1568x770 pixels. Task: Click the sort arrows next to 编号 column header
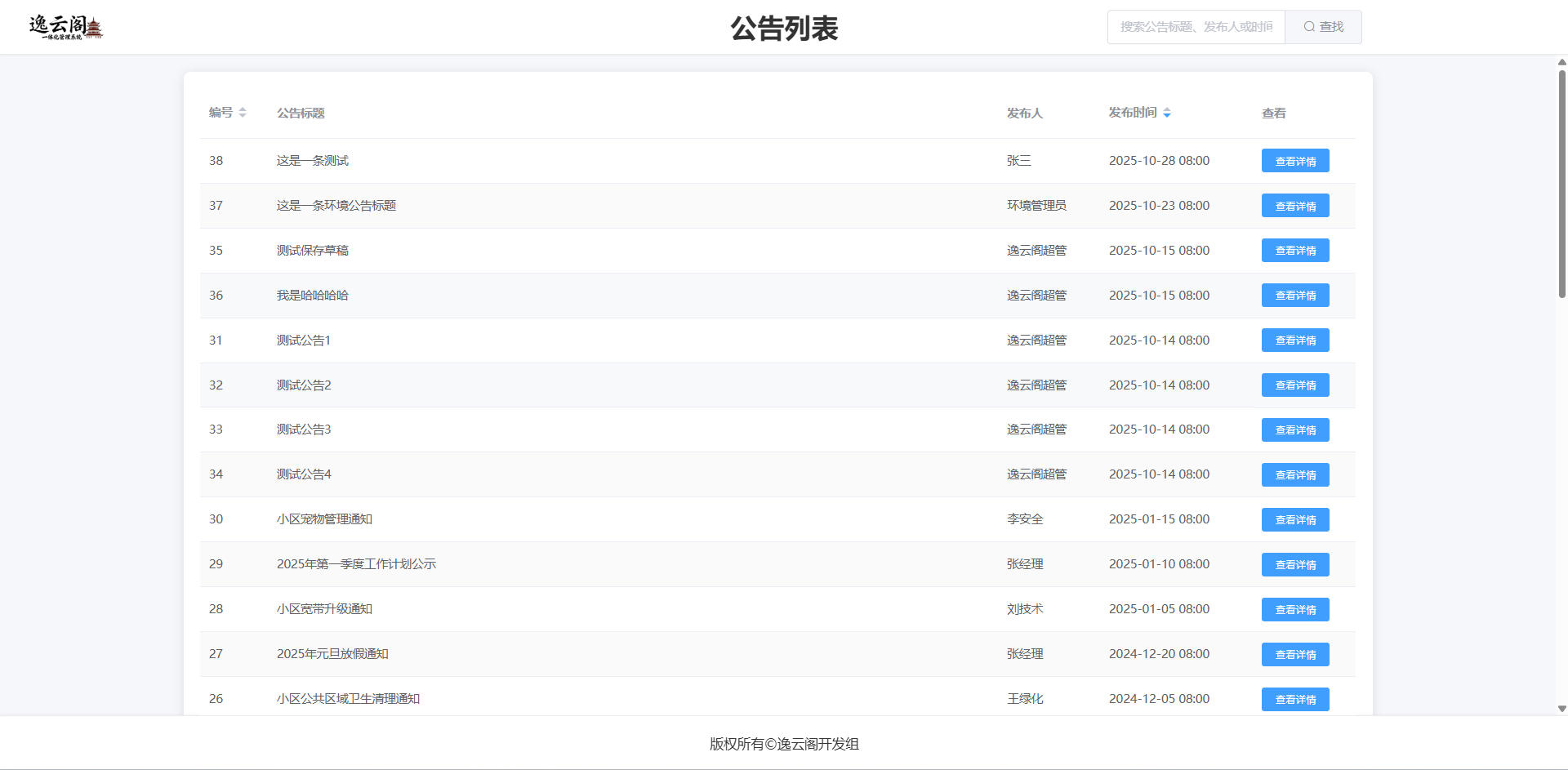243,113
